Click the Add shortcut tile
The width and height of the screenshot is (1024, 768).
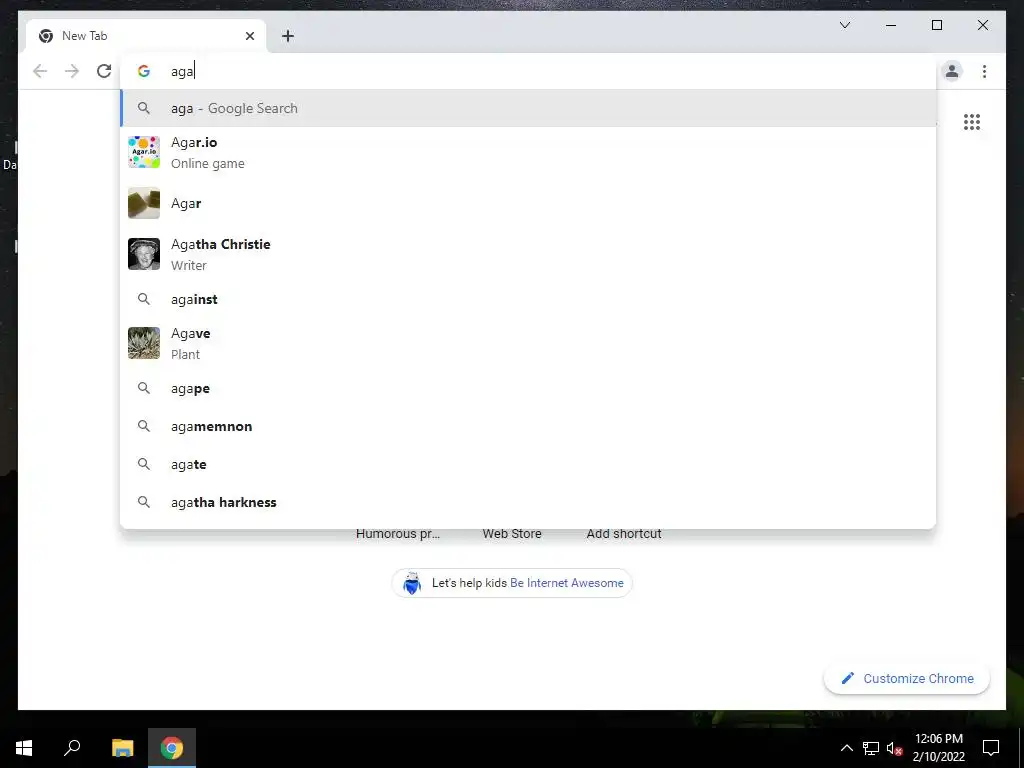pos(624,534)
